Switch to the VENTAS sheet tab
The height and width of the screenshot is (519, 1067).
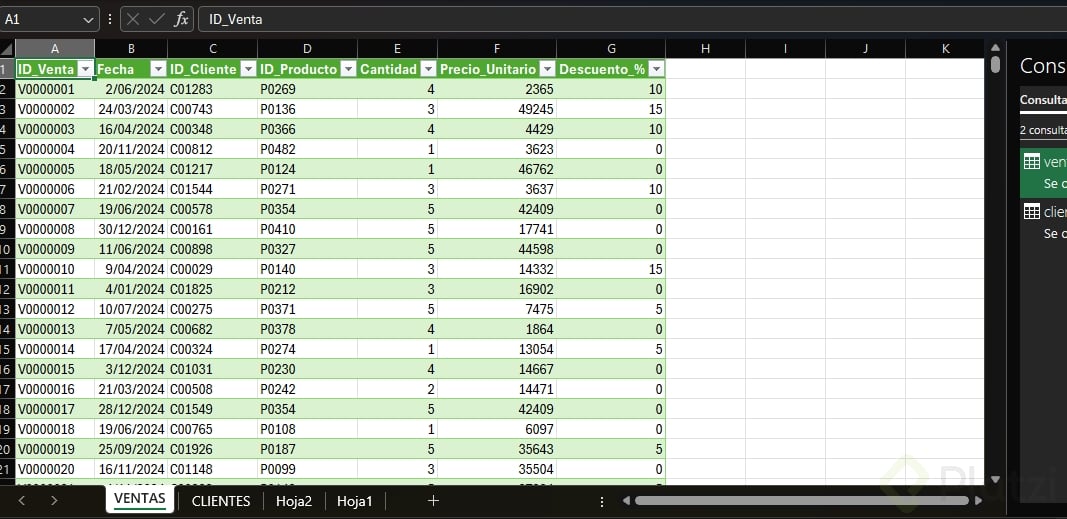(139, 499)
